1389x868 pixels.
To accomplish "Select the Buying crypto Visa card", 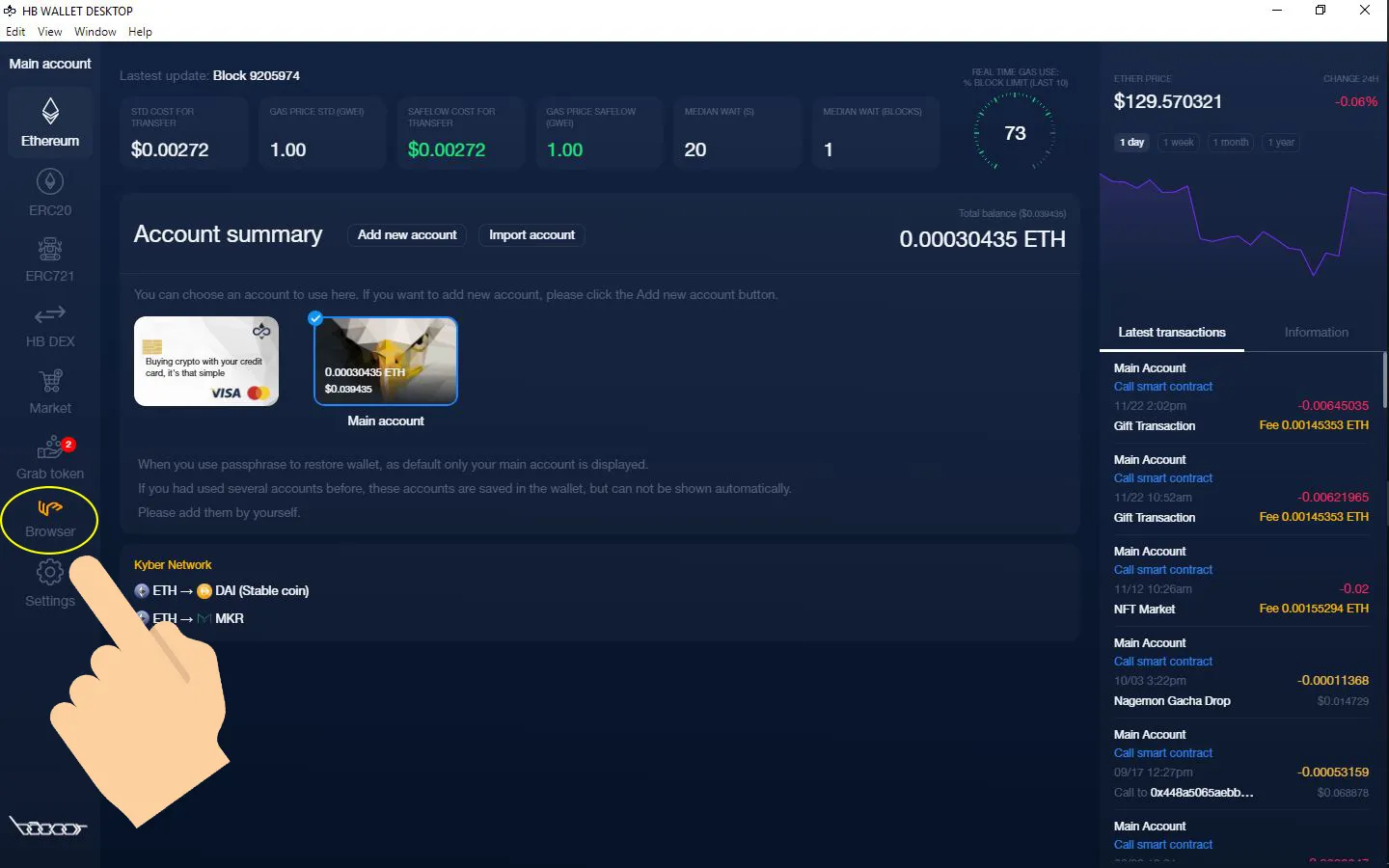I will coord(205,361).
